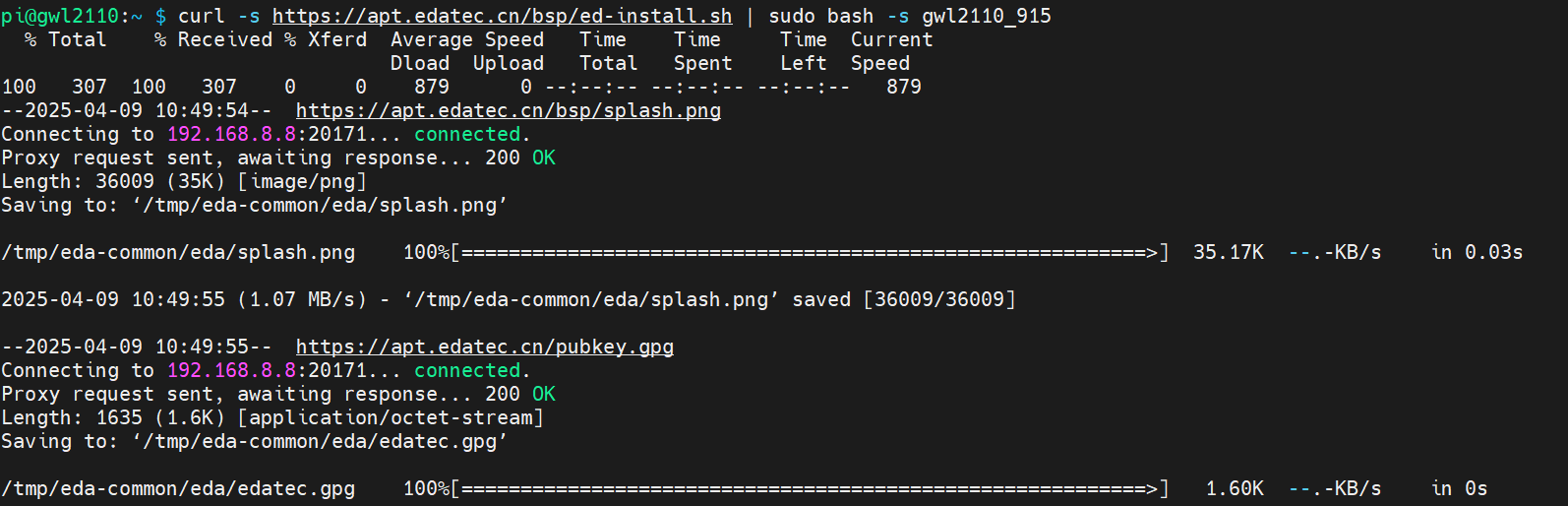Click the 35.17K downloaded size value
The height and width of the screenshot is (506, 1568).
coord(1228,252)
